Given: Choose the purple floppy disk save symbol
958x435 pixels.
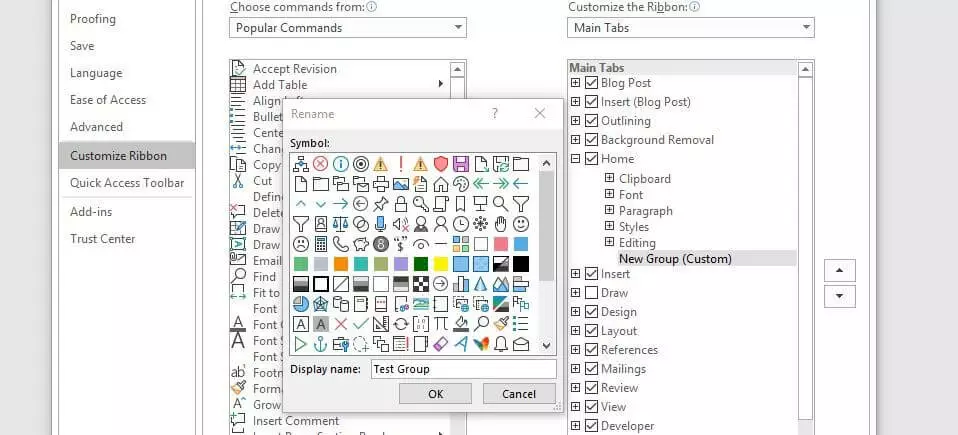Looking at the screenshot, I should point(461,164).
